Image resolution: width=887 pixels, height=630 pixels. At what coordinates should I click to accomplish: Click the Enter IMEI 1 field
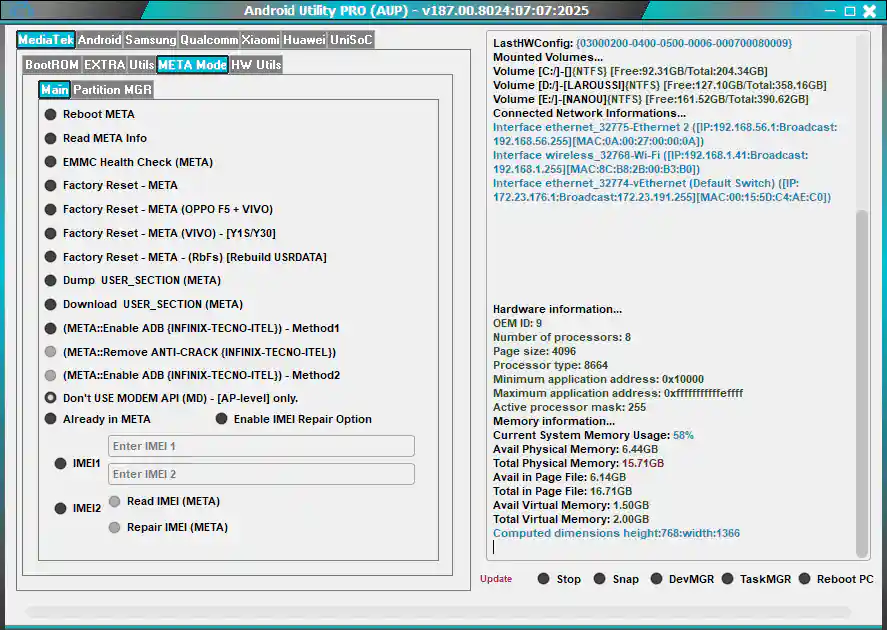tap(261, 446)
